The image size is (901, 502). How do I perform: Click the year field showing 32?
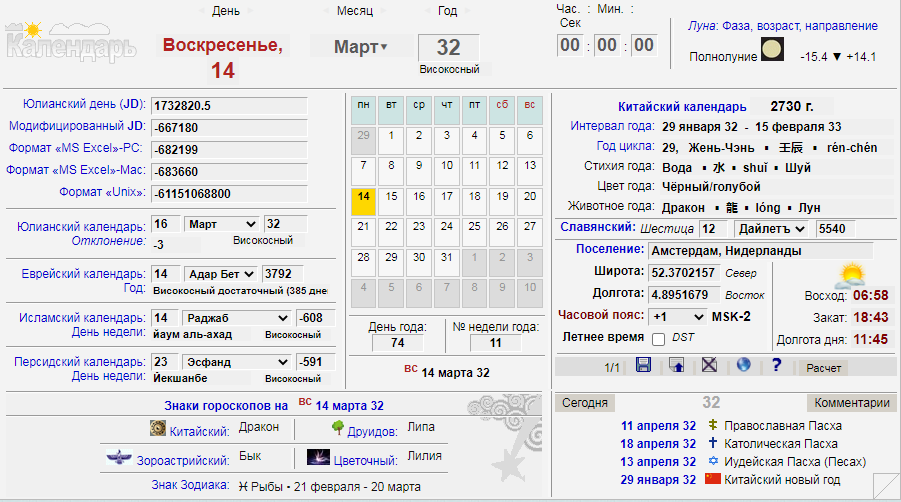pos(449,47)
